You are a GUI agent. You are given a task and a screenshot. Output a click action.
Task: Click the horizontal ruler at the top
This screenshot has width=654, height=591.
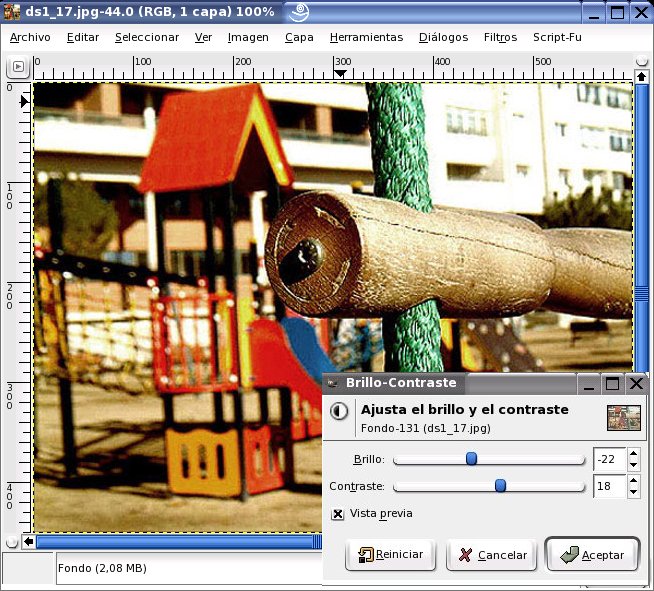(332, 68)
